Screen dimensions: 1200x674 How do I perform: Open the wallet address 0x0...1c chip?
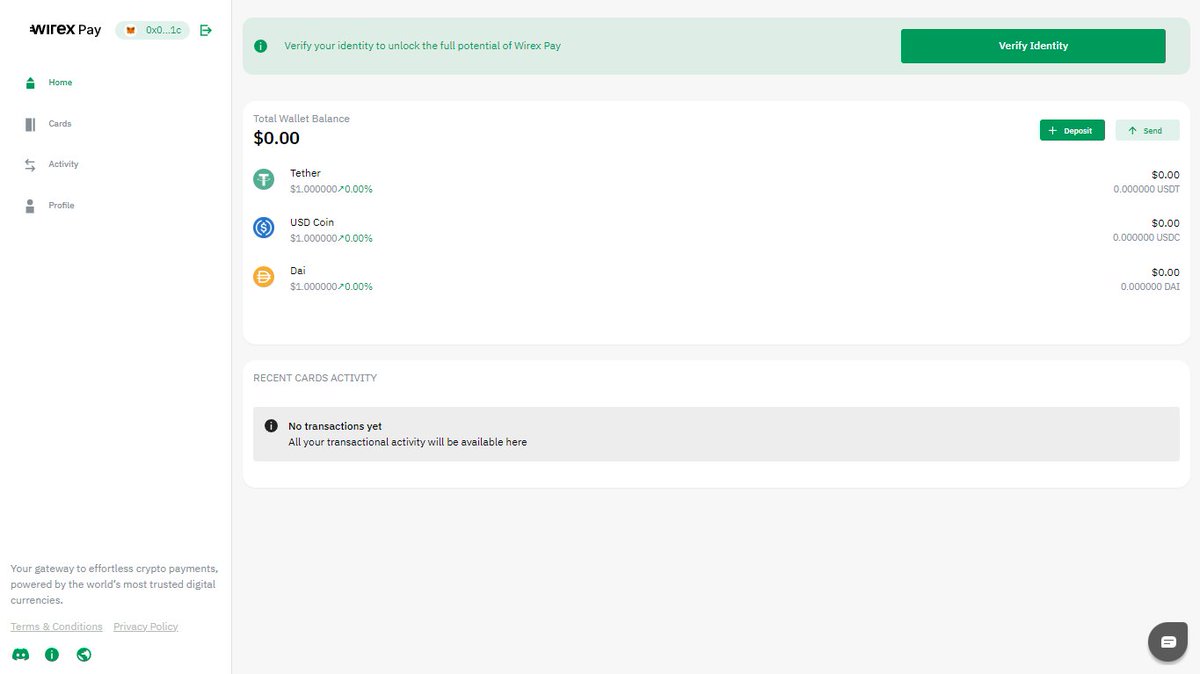[152, 30]
